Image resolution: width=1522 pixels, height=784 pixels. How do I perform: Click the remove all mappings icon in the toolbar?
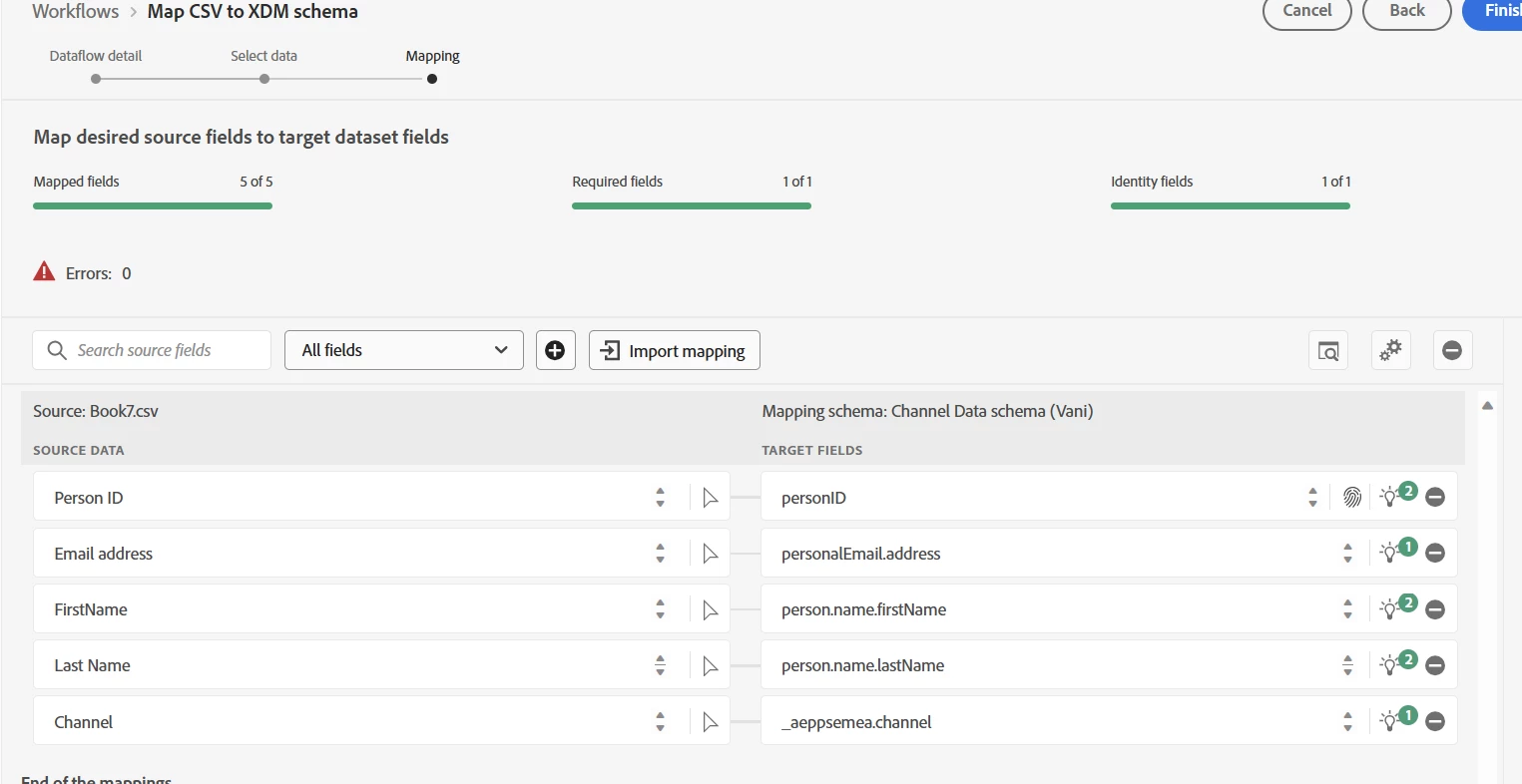pyautogui.click(x=1452, y=350)
